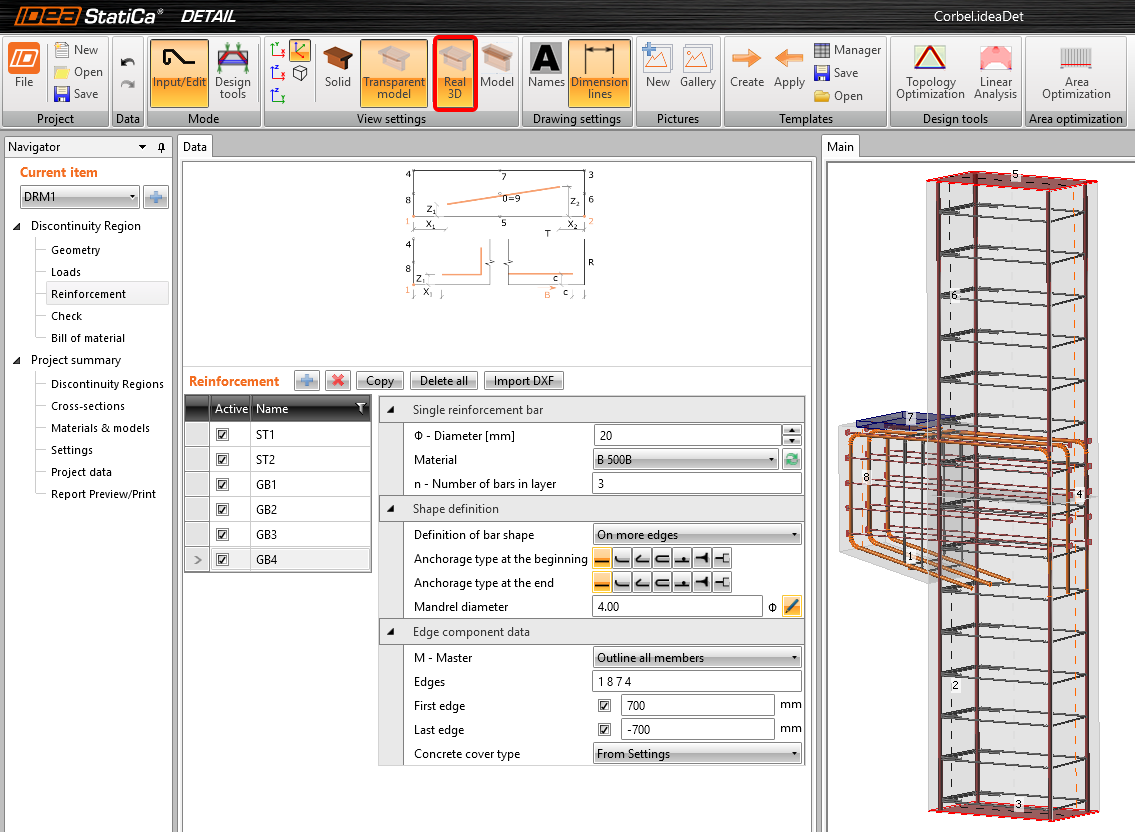Open the Gallery of pictures
The width and height of the screenshot is (1135, 832).
(697, 72)
